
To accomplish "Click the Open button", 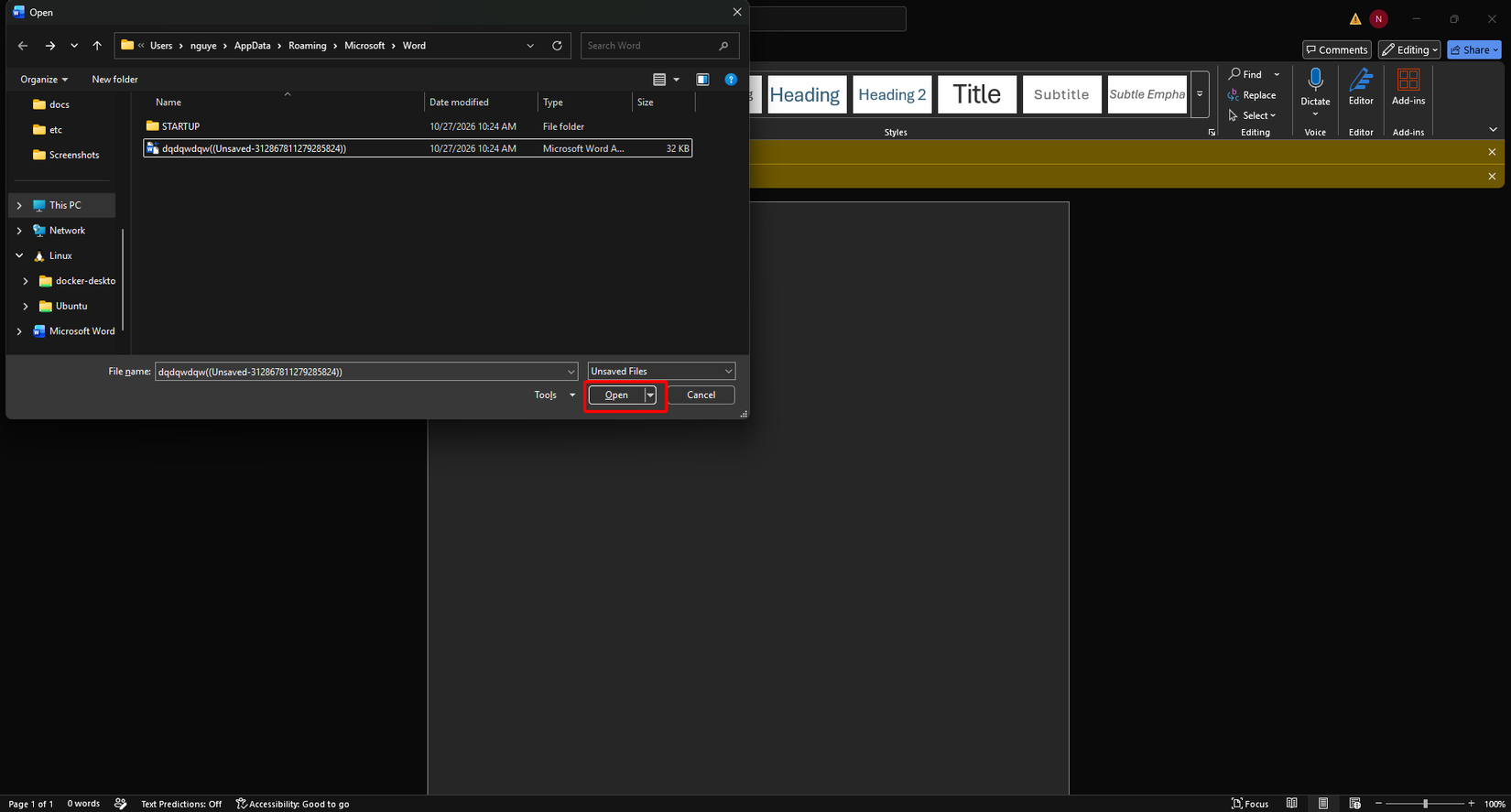I will pos(616,395).
